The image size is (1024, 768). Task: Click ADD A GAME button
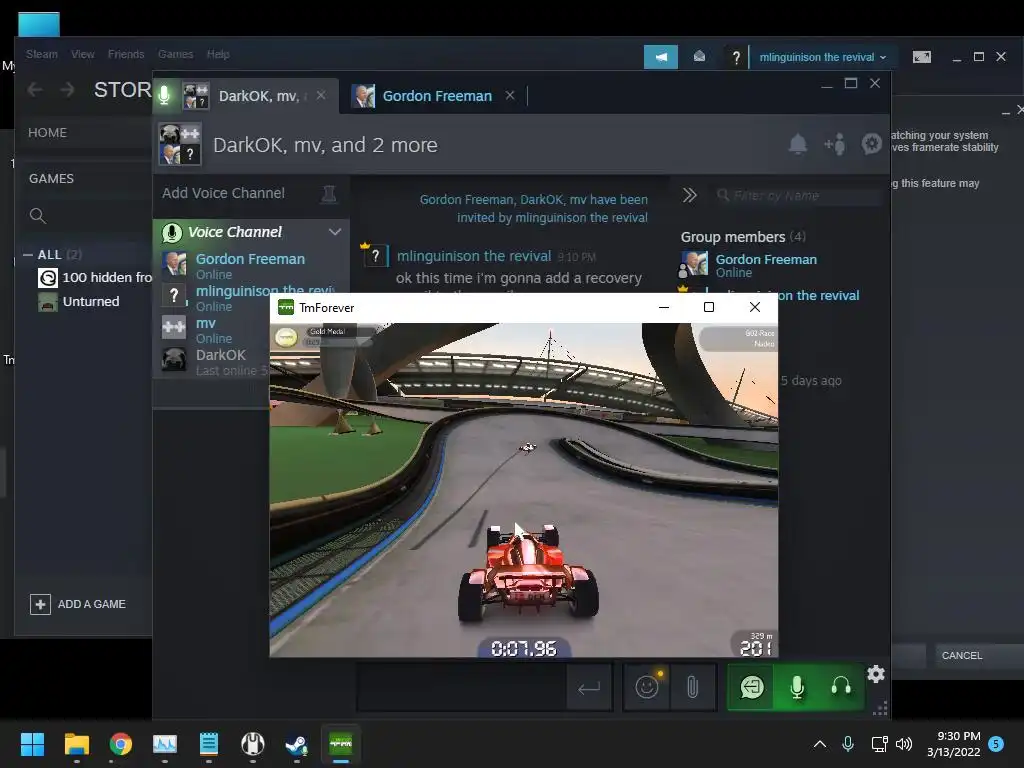tap(78, 604)
